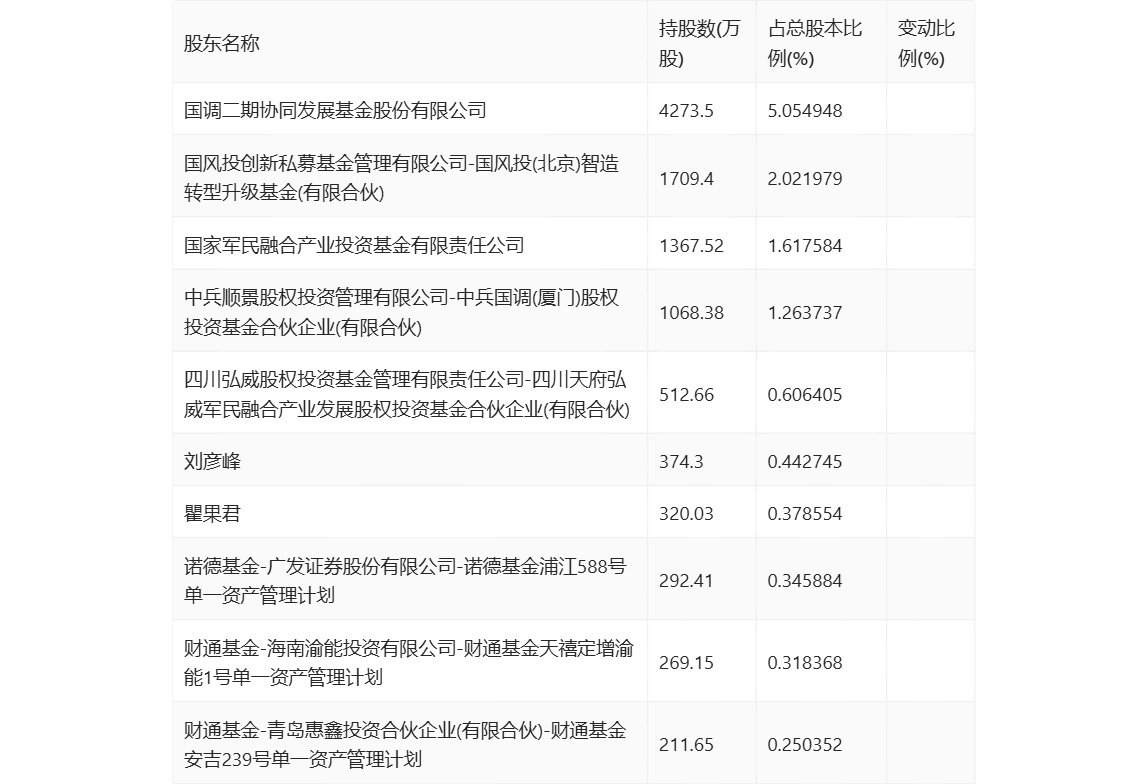
Task: Click the percentage 0.345884
Action: pos(805,581)
